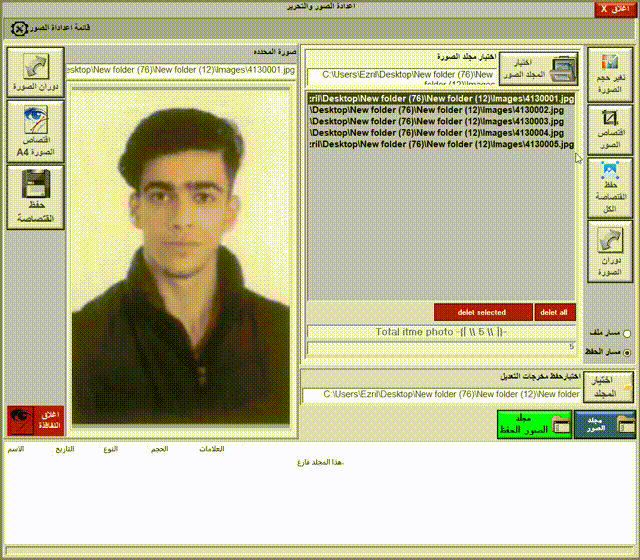Click the floppy disk save crop button
Viewport: 640px width, 560px height.
[x=36, y=196]
